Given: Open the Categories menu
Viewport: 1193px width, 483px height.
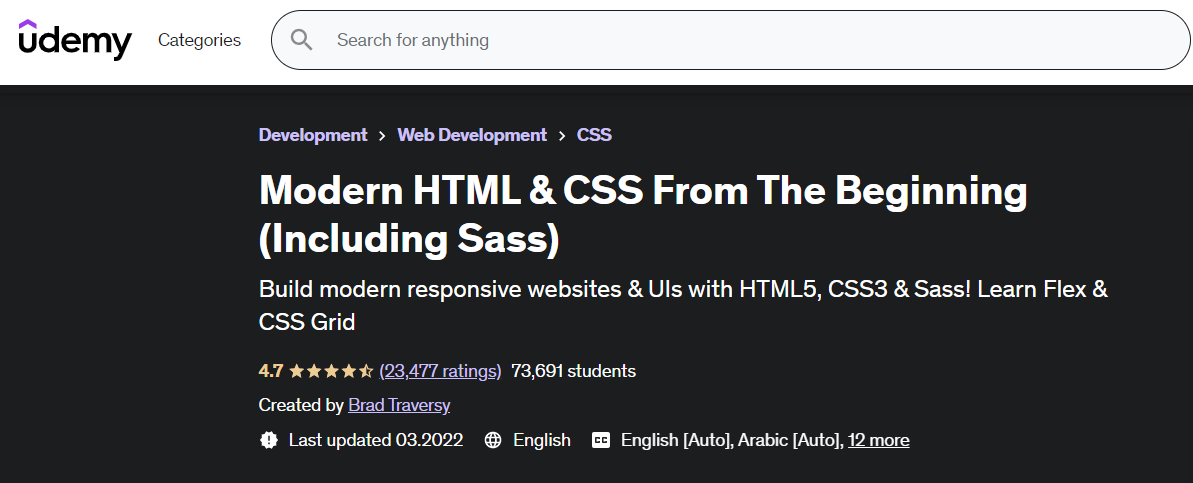Looking at the screenshot, I should 199,40.
